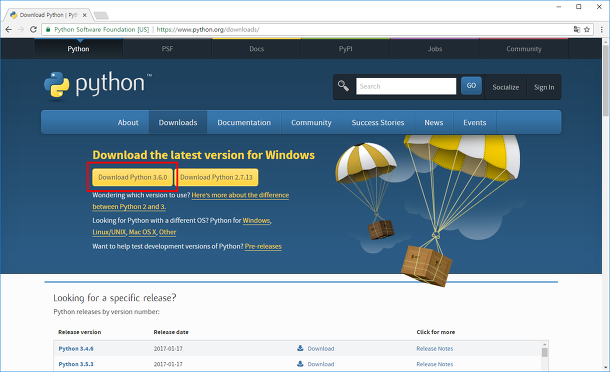Click the translate page icon in address bar
Image resolution: width=610 pixels, height=372 pixels.
pos(577,30)
